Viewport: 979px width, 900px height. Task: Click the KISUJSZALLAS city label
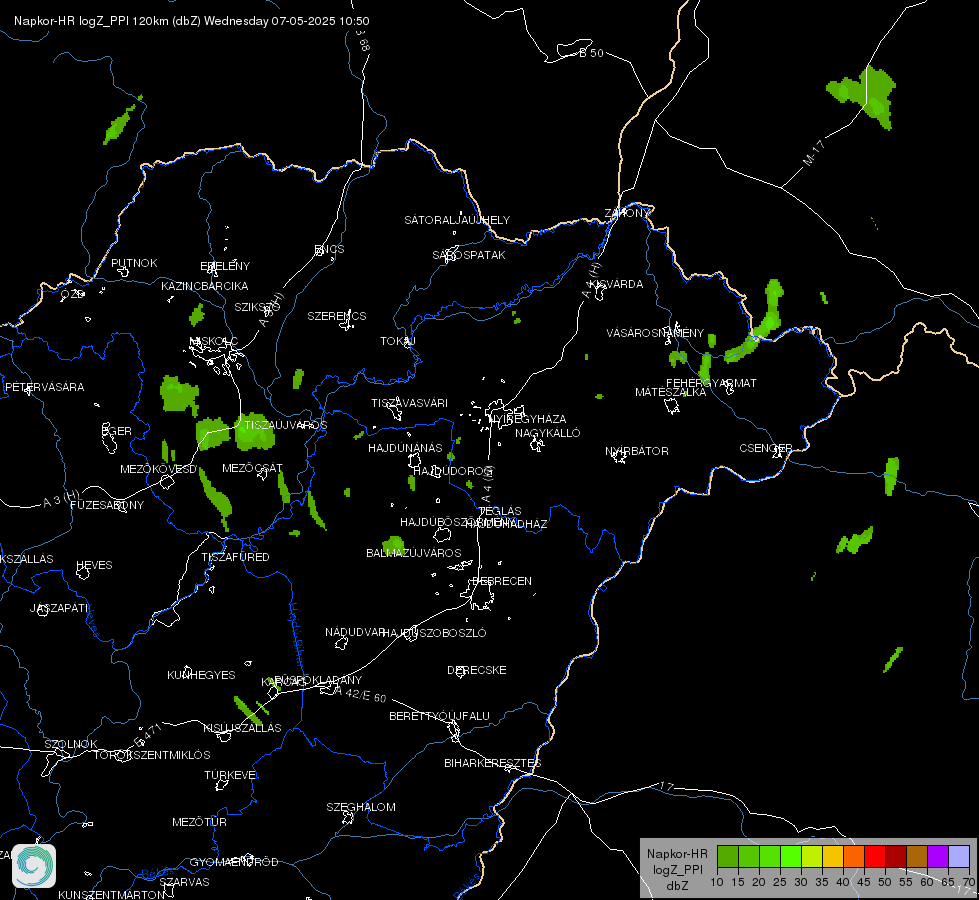tap(242, 728)
